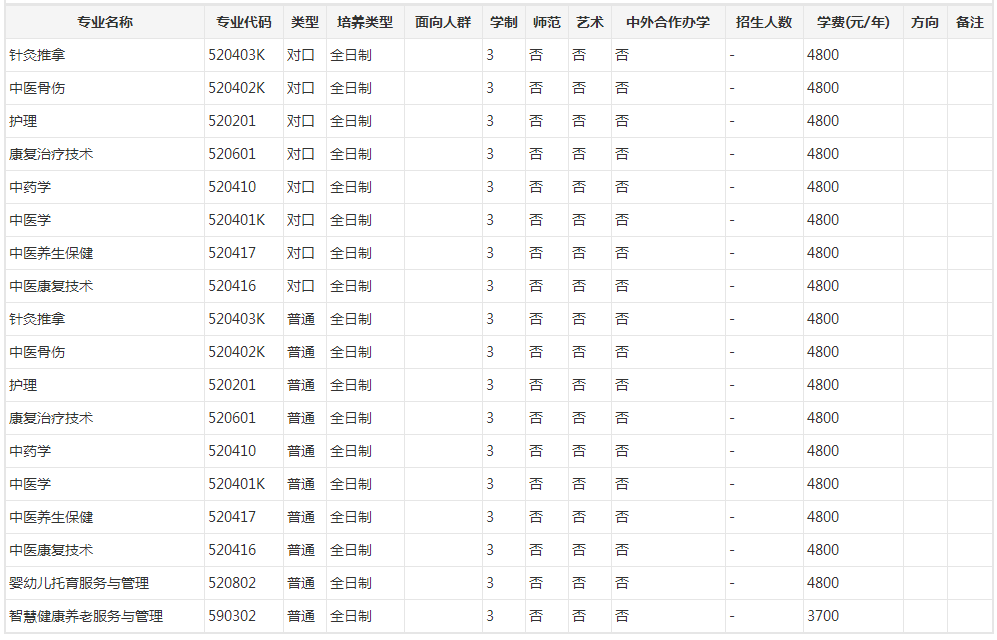Click the 智慧健康养老服务与管理 major name

86,616
